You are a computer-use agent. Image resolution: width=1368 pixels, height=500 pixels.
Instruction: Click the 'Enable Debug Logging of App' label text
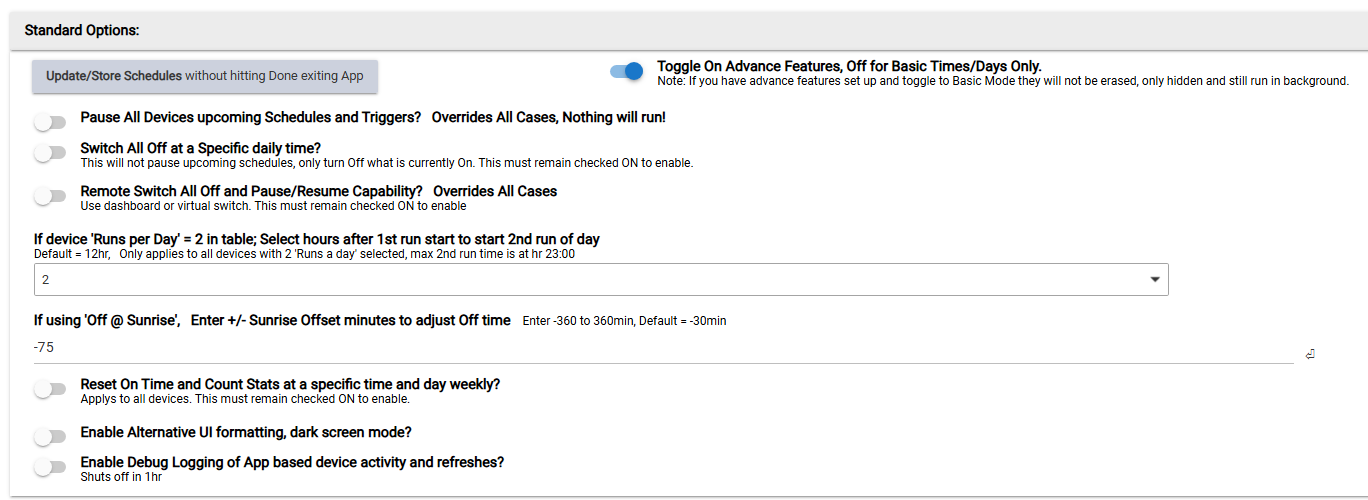[292, 462]
